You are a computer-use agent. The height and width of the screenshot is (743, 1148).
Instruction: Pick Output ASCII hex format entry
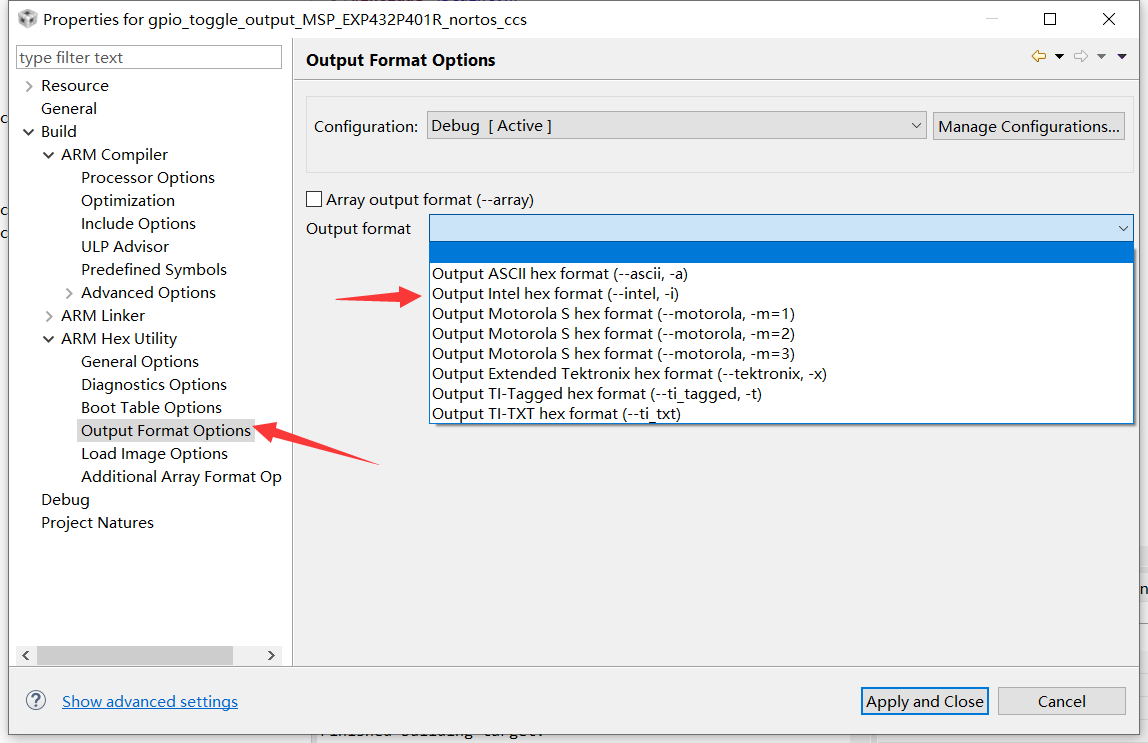tap(559, 274)
